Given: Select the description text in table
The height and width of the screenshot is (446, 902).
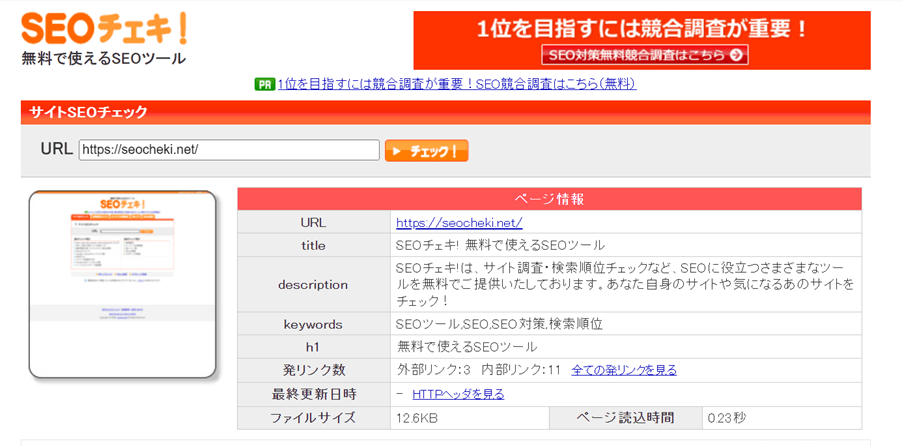Looking at the screenshot, I should [x=625, y=284].
